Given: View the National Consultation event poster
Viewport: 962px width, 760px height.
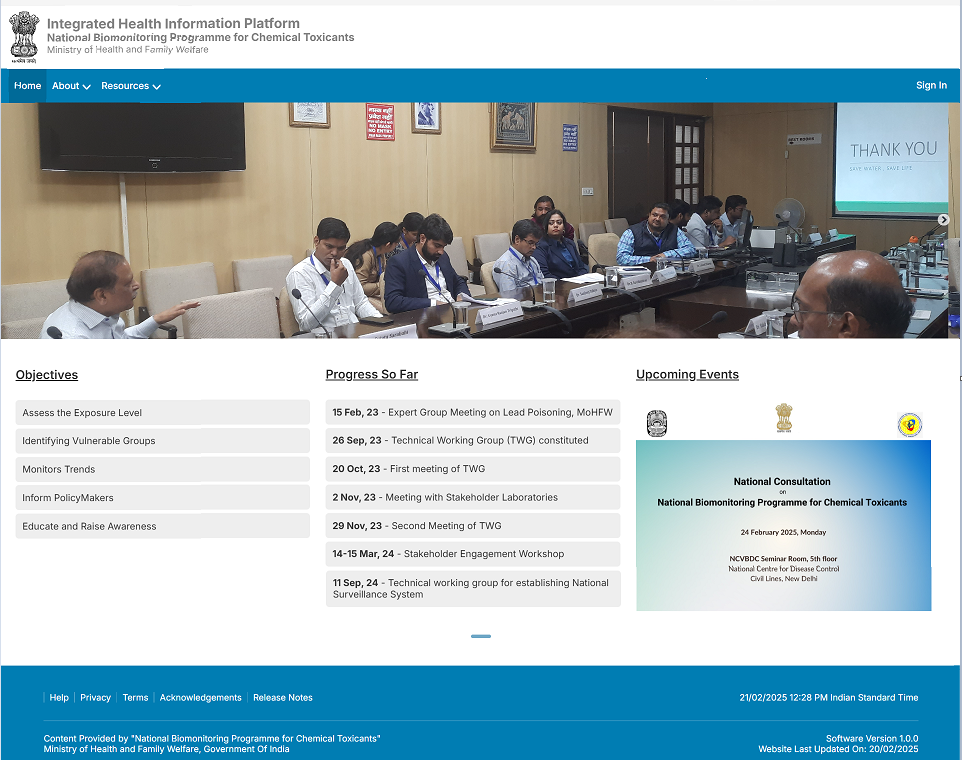Looking at the screenshot, I should click(783, 525).
